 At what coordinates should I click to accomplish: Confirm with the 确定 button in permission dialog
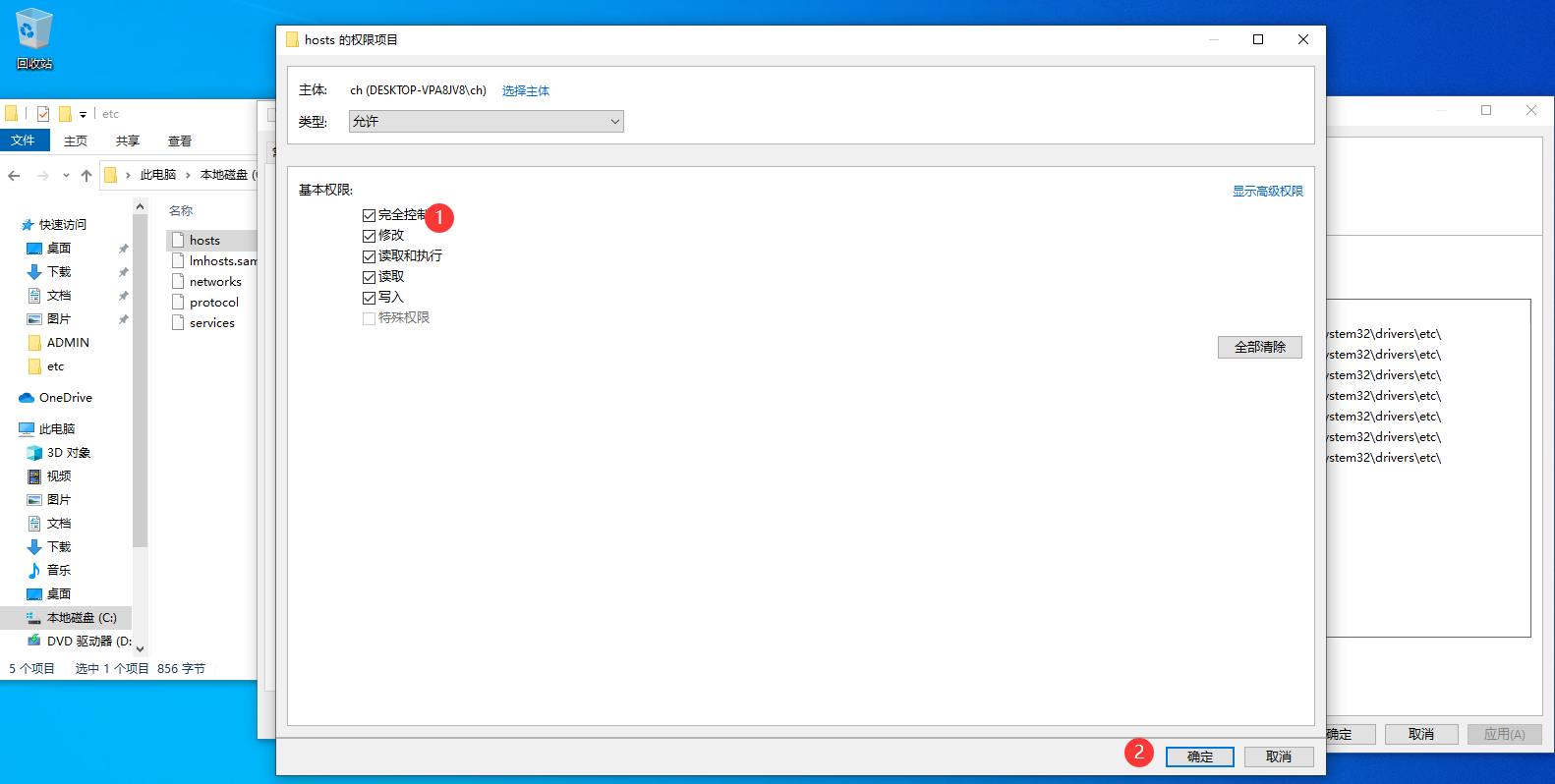click(x=1200, y=757)
